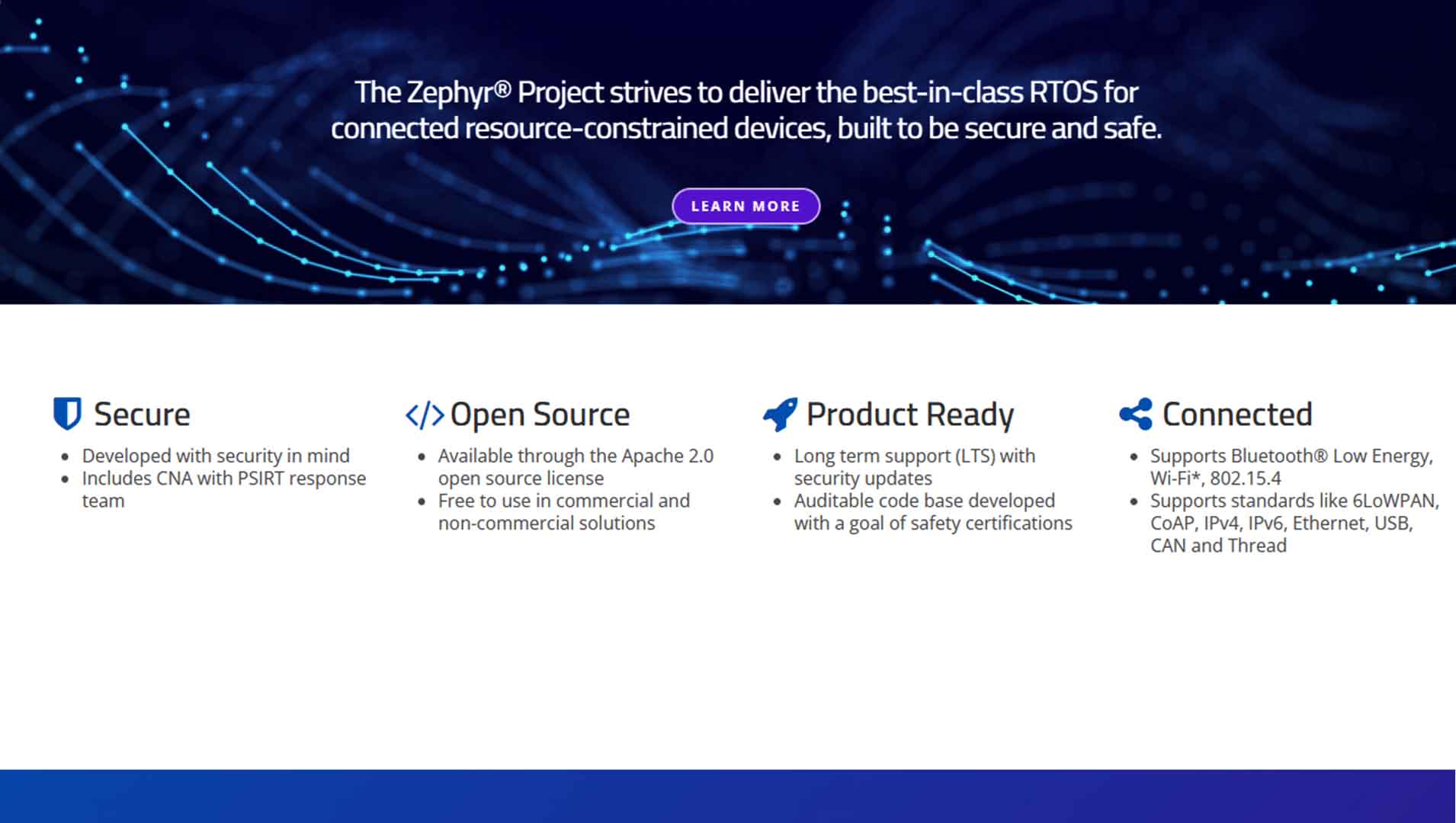Select the Open Source heading text
1456x823 pixels.
(x=540, y=415)
